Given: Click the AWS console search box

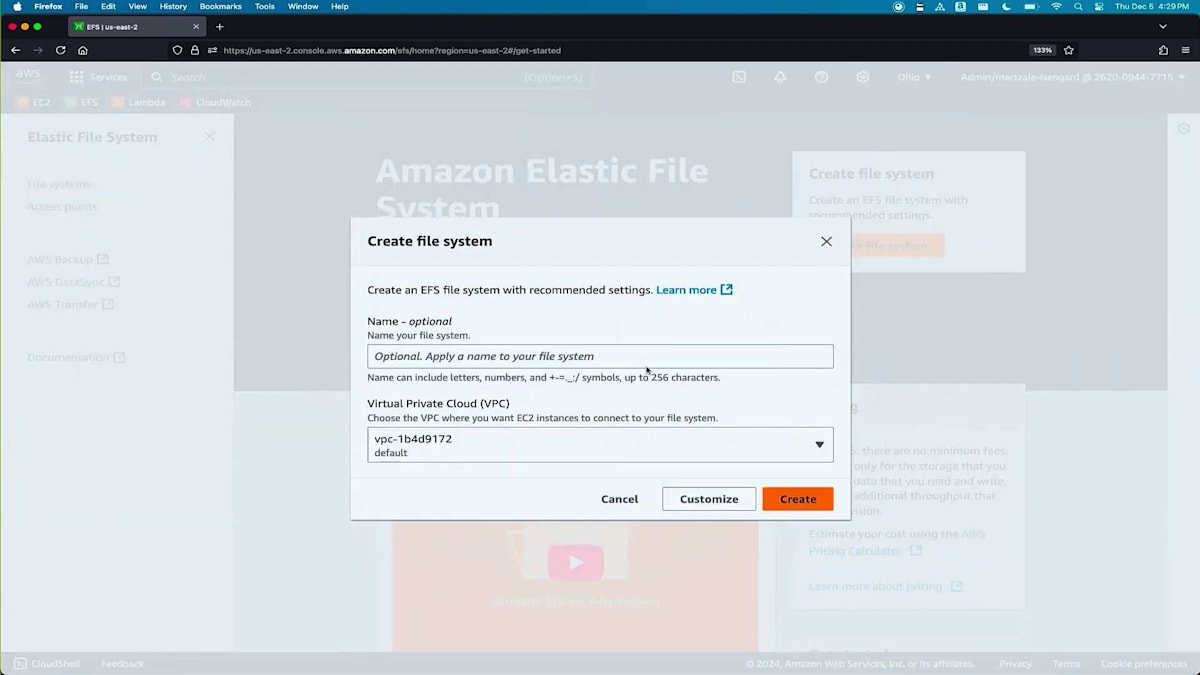Looking at the screenshot, I should (368, 77).
